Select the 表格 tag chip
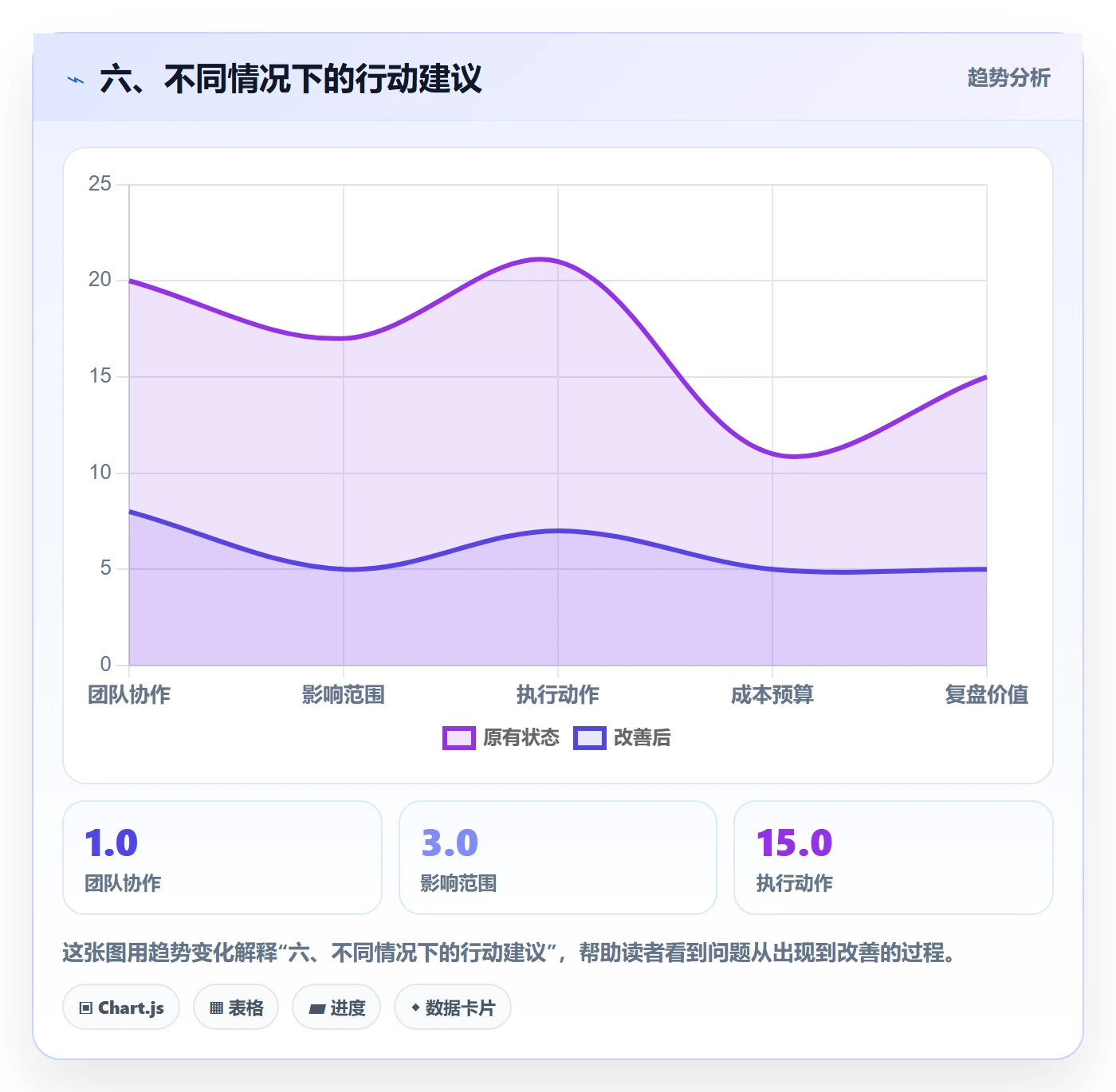This screenshot has height=1092, width=1116. pos(236,1008)
